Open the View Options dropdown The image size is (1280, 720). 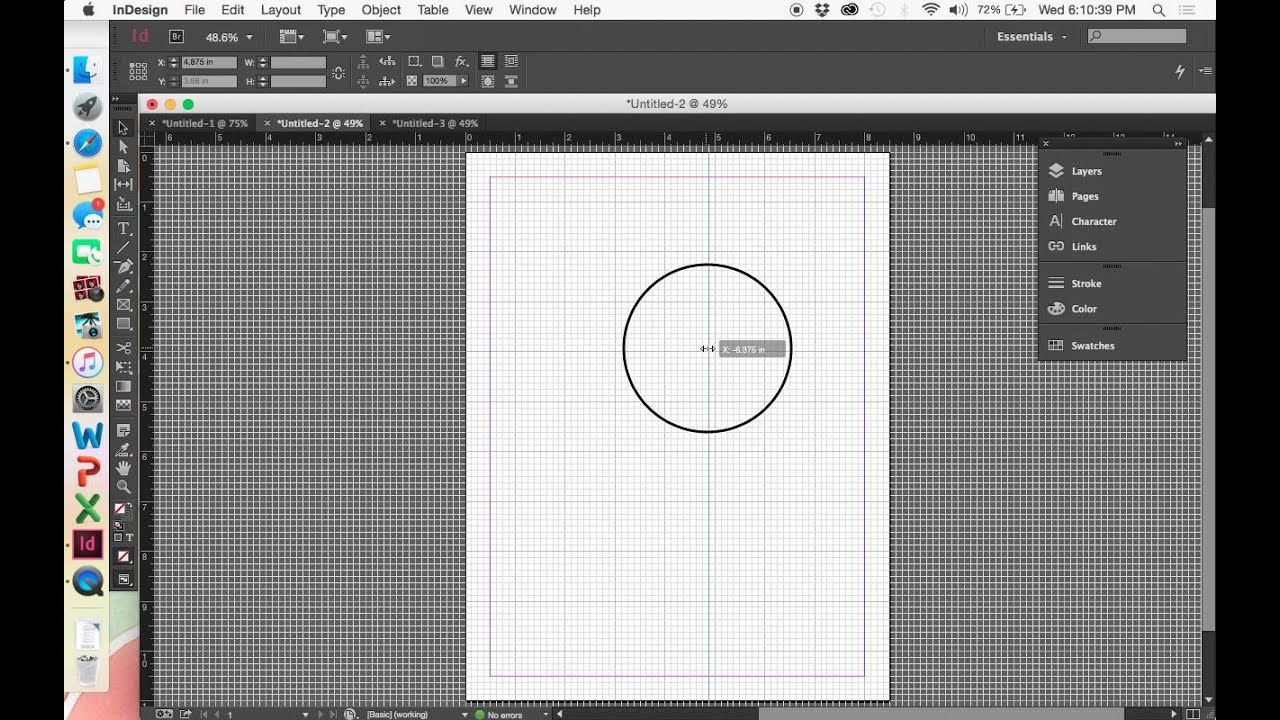click(291, 36)
